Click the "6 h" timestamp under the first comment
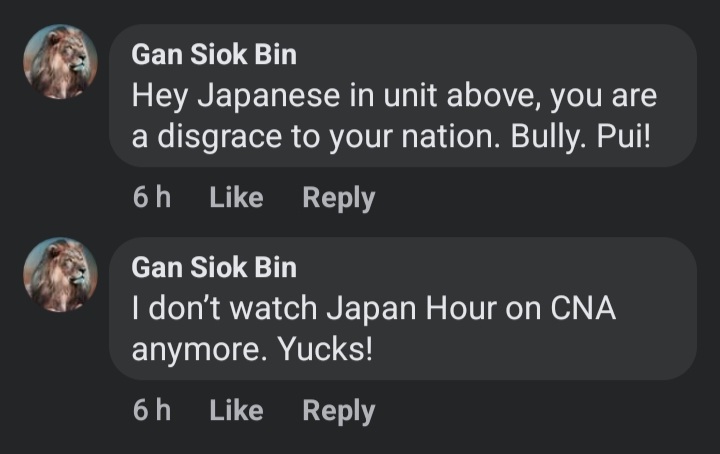Viewport: 720px width, 454px height. (x=151, y=198)
